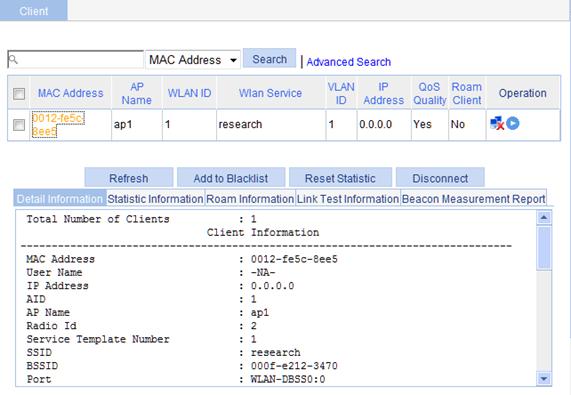
Task: Click the Search button
Action: (269, 59)
